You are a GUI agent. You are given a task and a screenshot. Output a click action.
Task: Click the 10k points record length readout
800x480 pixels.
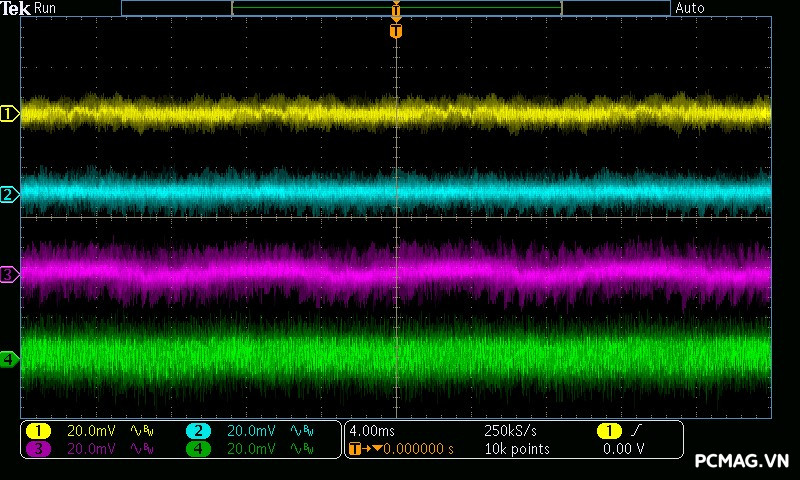point(517,449)
